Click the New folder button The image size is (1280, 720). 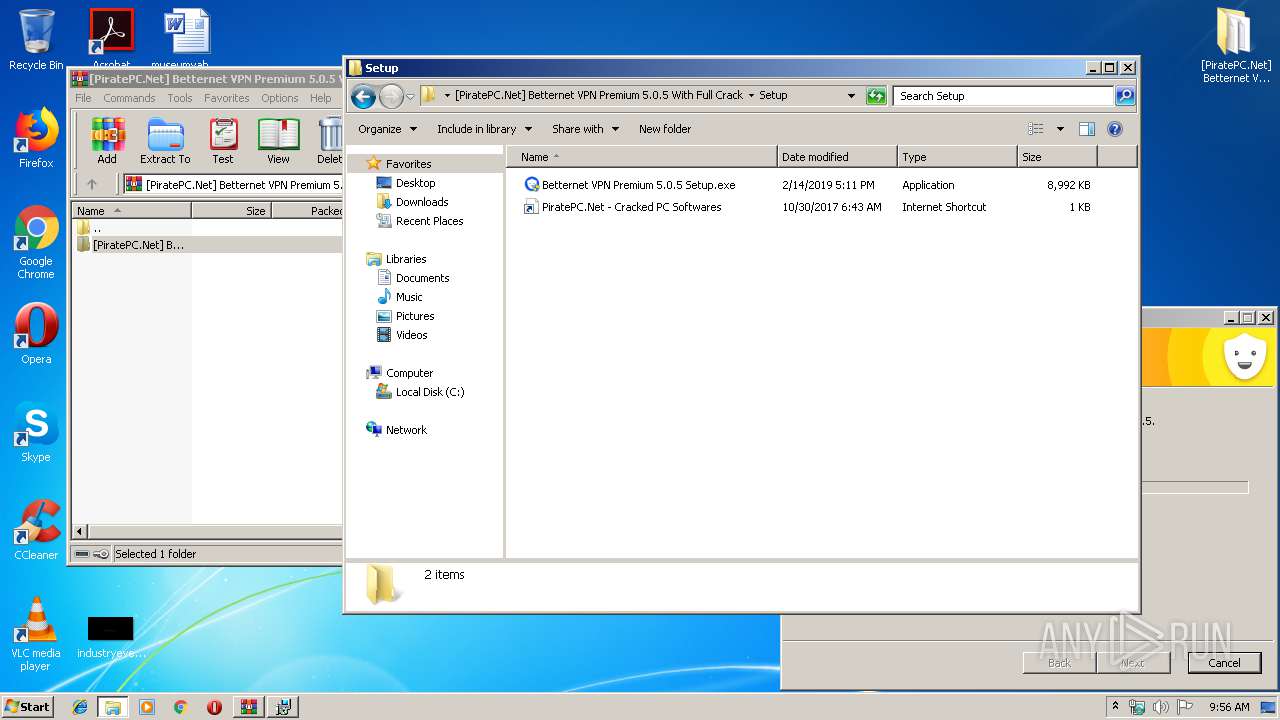point(665,129)
